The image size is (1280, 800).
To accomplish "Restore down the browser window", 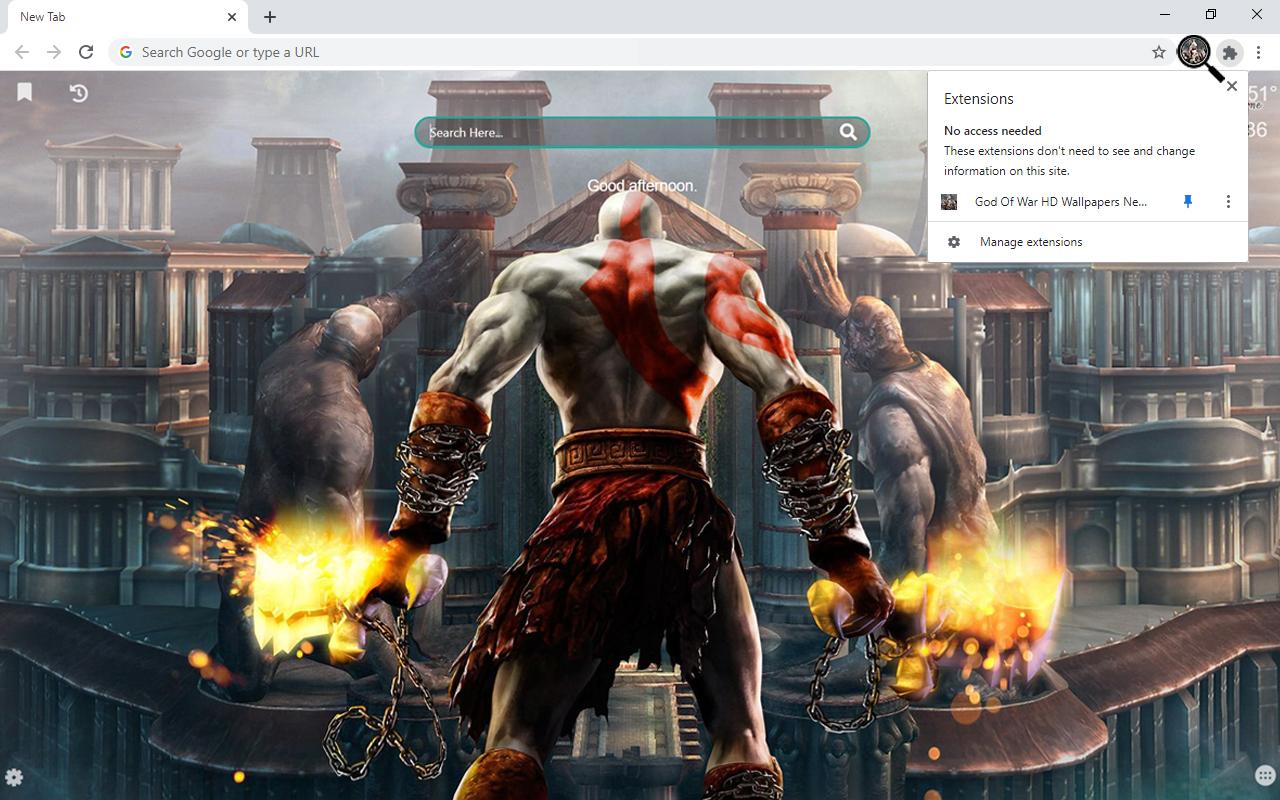I will pos(1211,15).
